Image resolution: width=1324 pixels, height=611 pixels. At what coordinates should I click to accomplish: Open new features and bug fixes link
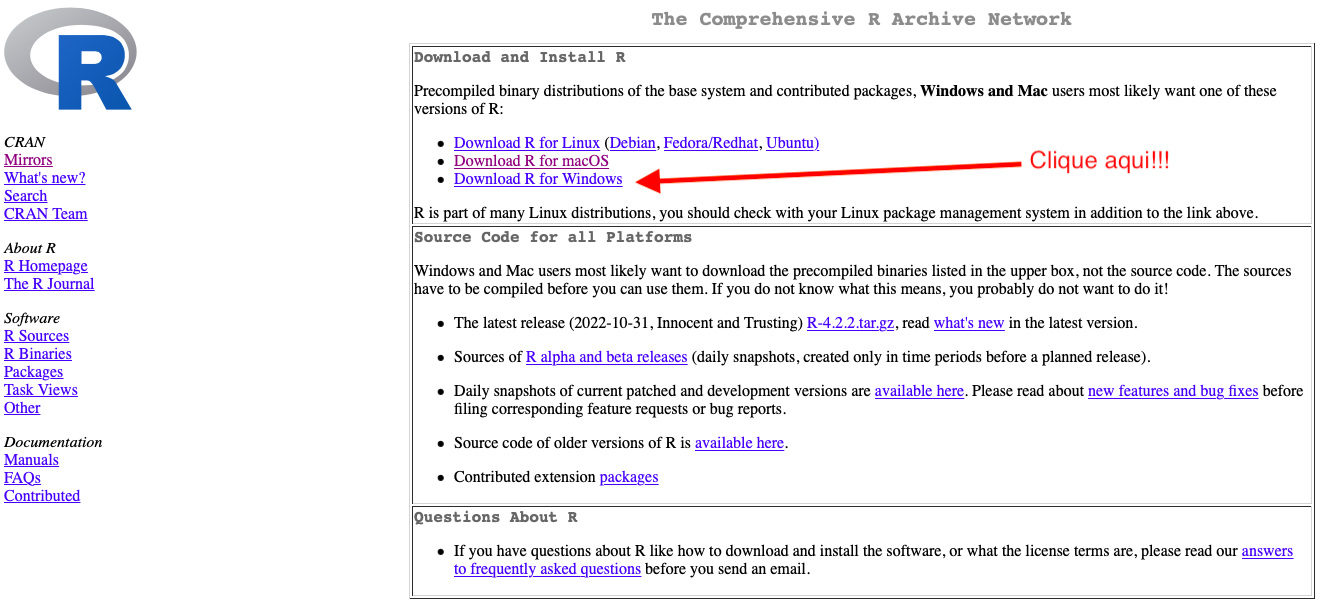tap(1173, 391)
